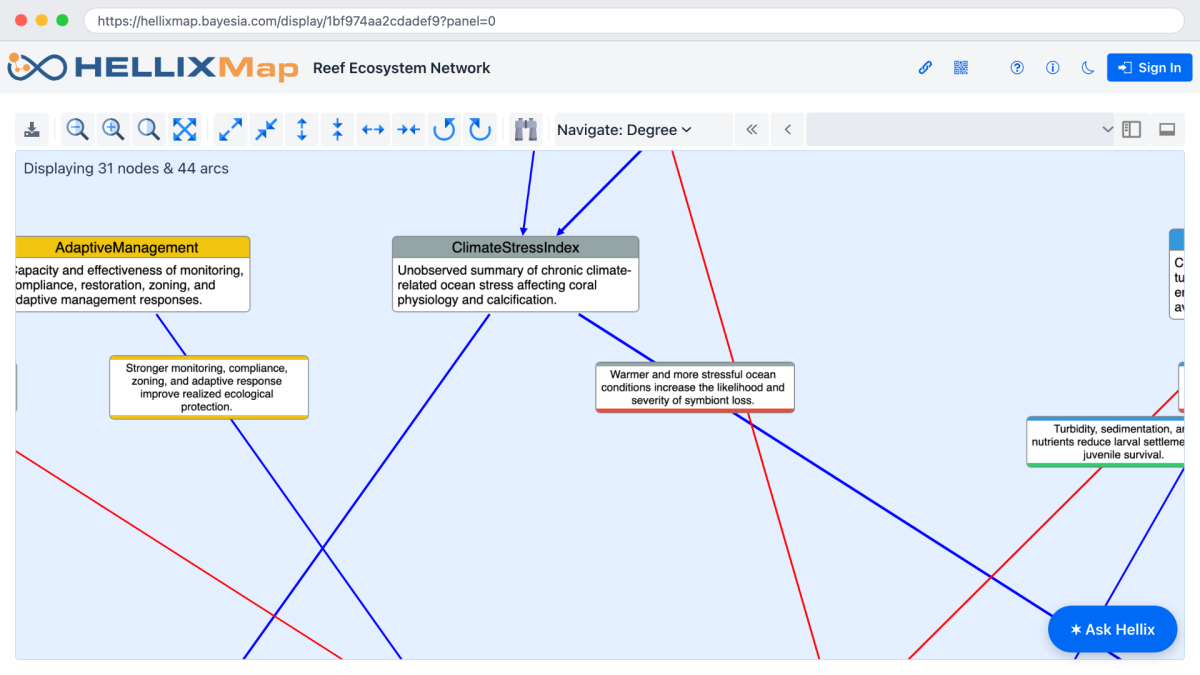Click ClimateStressIndex description text
Viewport: 1200px width, 675px height.
[515, 285]
